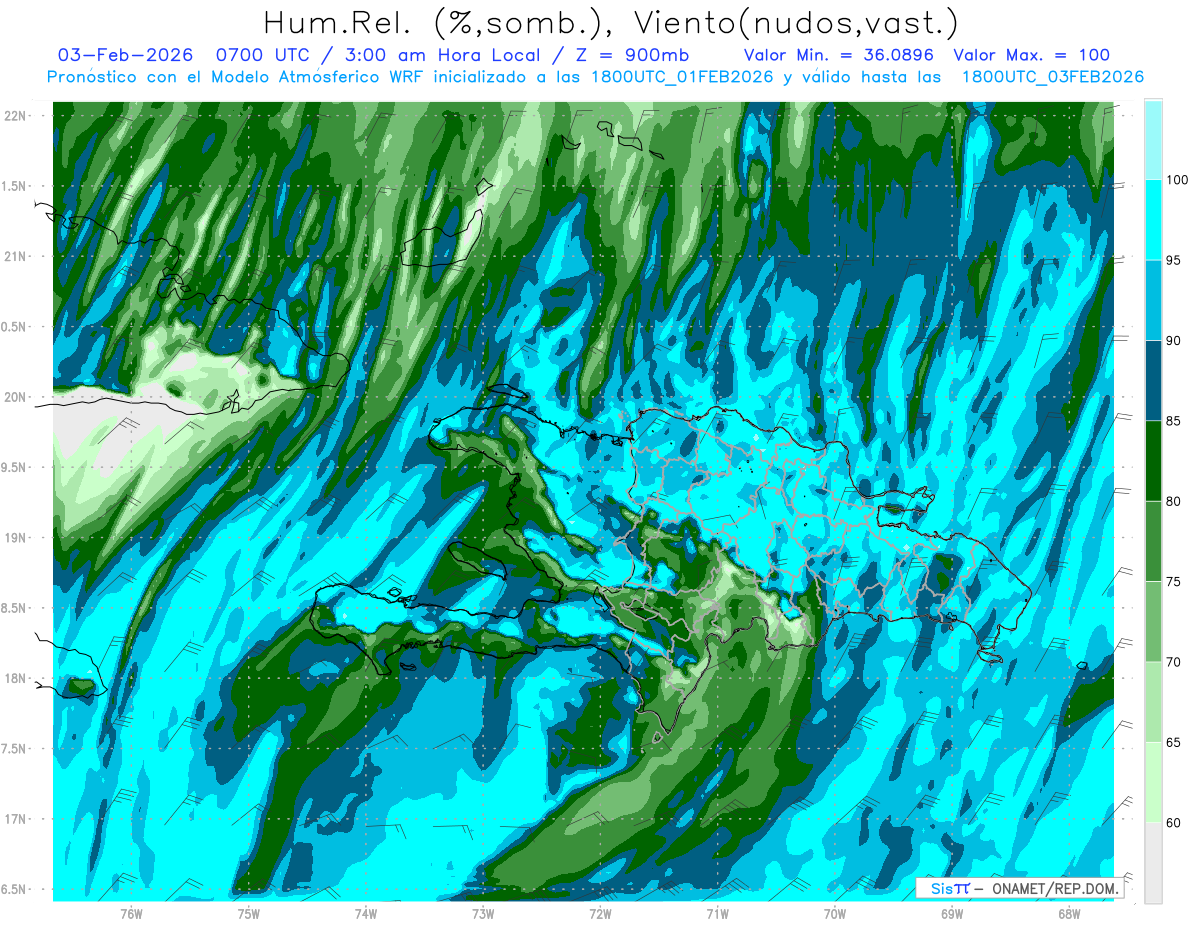Click the longitude label "76W"
Viewport: 1200px width, 927px height.
[131, 913]
